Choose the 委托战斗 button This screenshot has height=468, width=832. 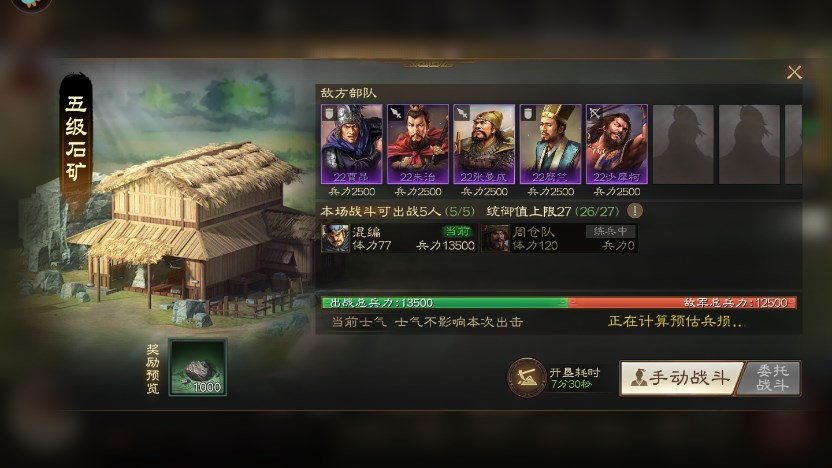(x=772, y=378)
